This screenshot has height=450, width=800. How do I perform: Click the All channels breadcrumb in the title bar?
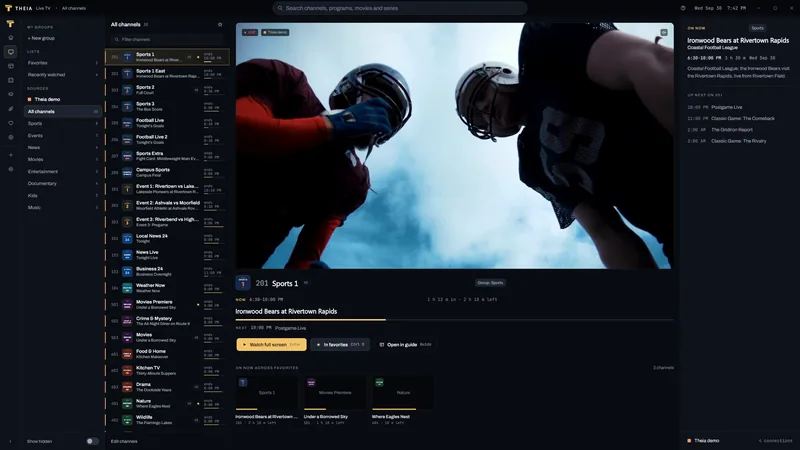(x=74, y=8)
